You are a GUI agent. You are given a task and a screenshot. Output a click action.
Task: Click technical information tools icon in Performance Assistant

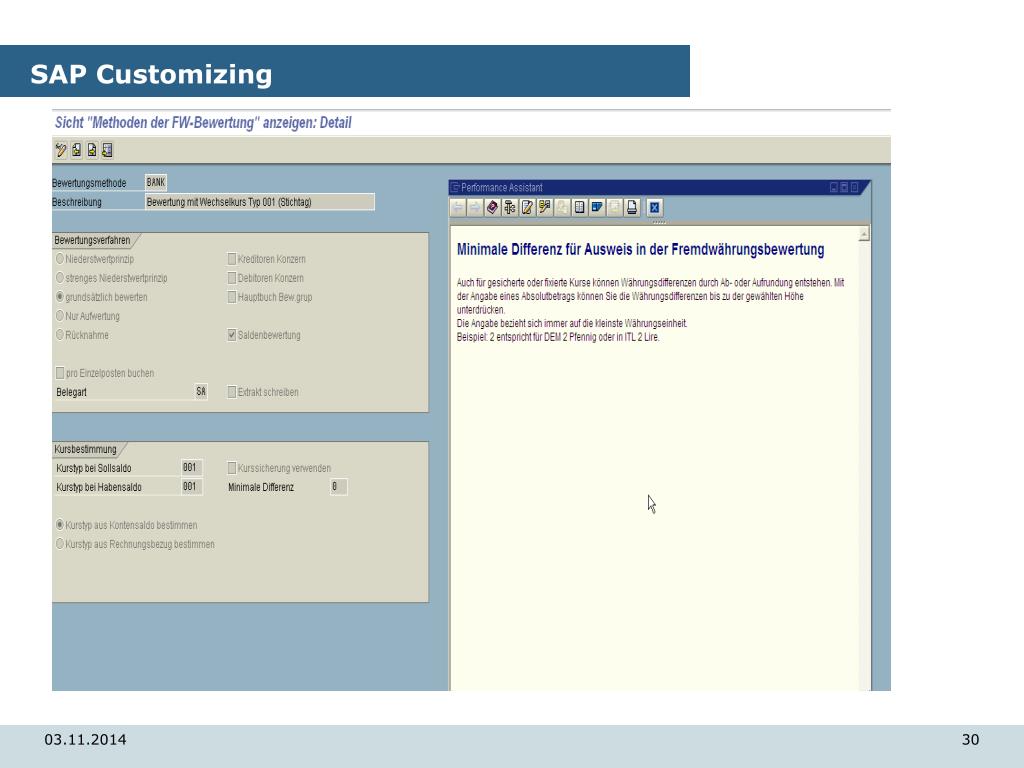click(x=509, y=208)
